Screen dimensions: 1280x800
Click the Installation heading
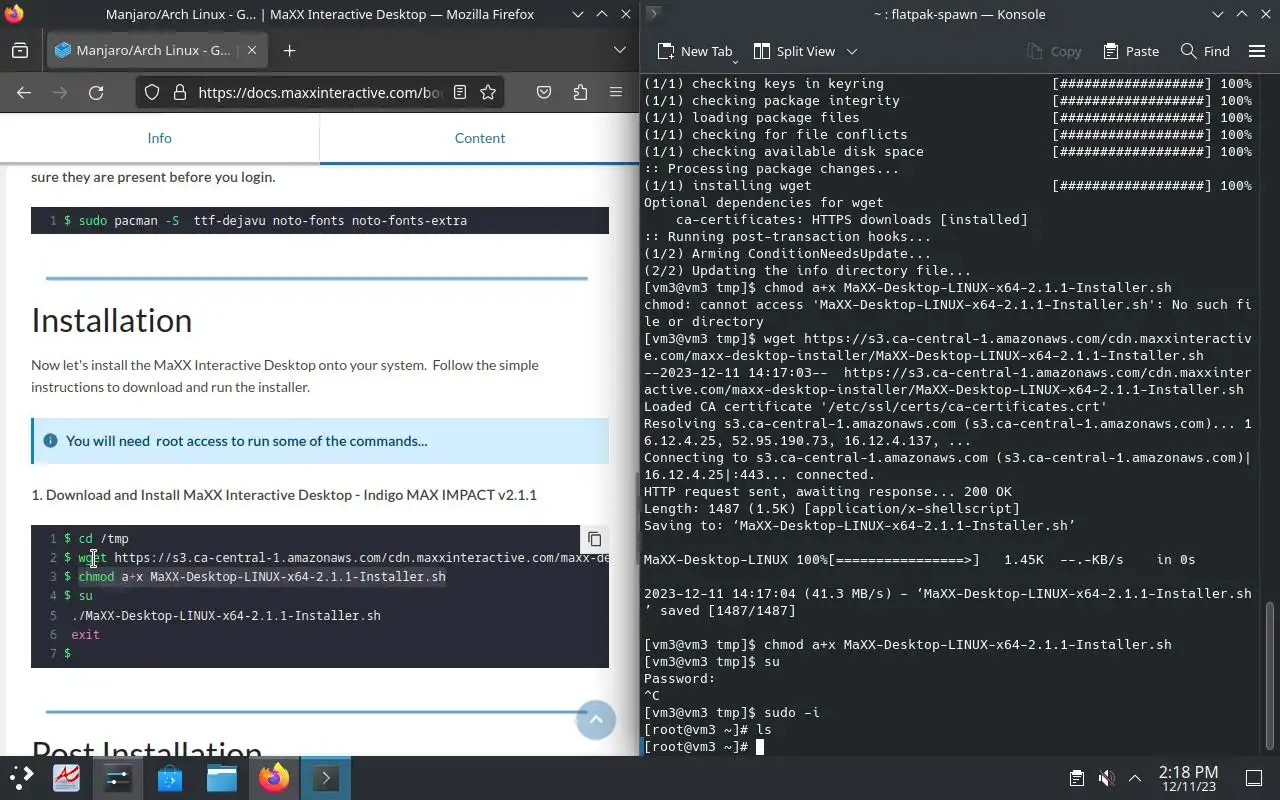click(111, 320)
